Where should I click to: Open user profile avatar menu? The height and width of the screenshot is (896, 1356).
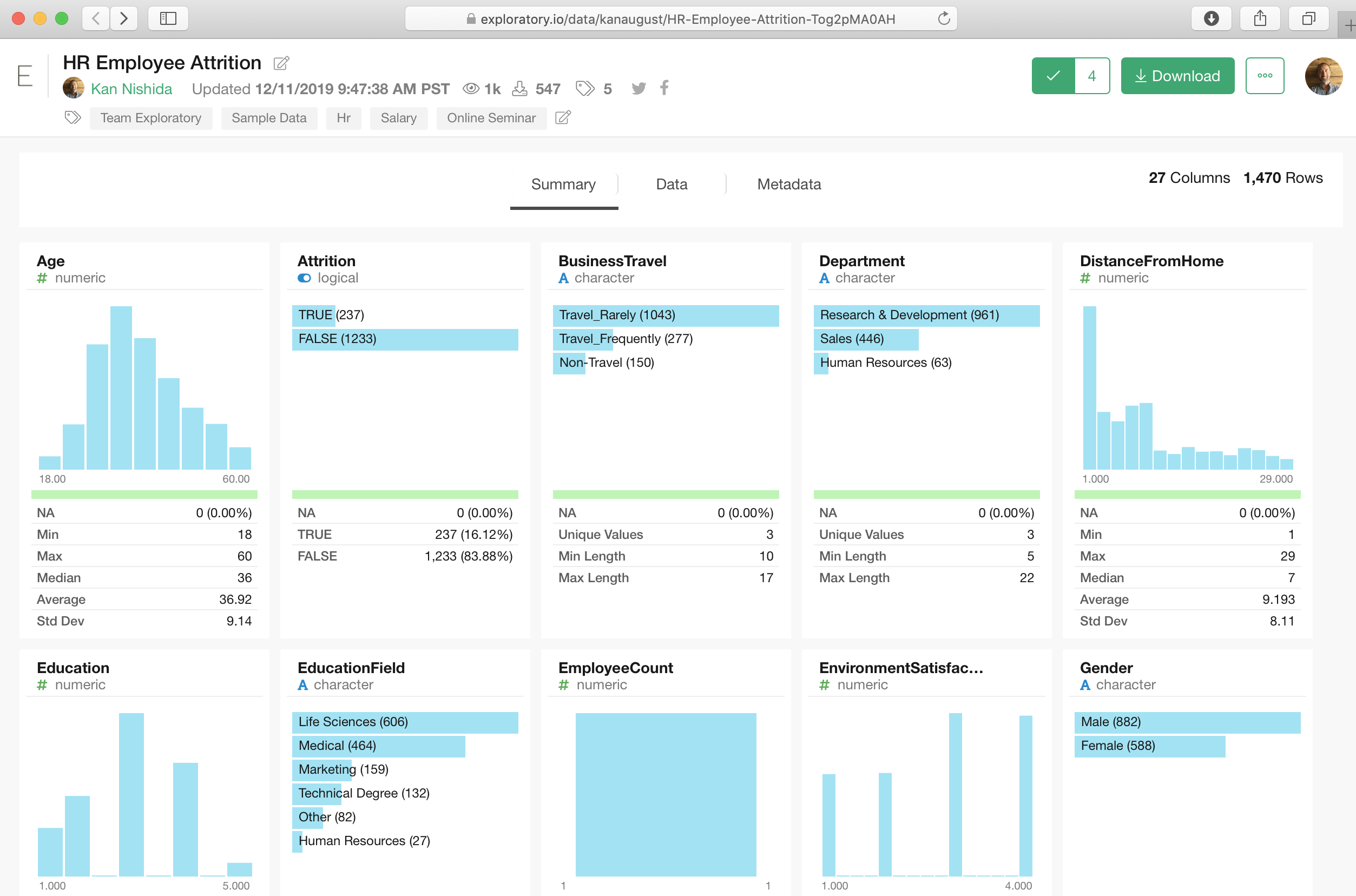point(1323,75)
